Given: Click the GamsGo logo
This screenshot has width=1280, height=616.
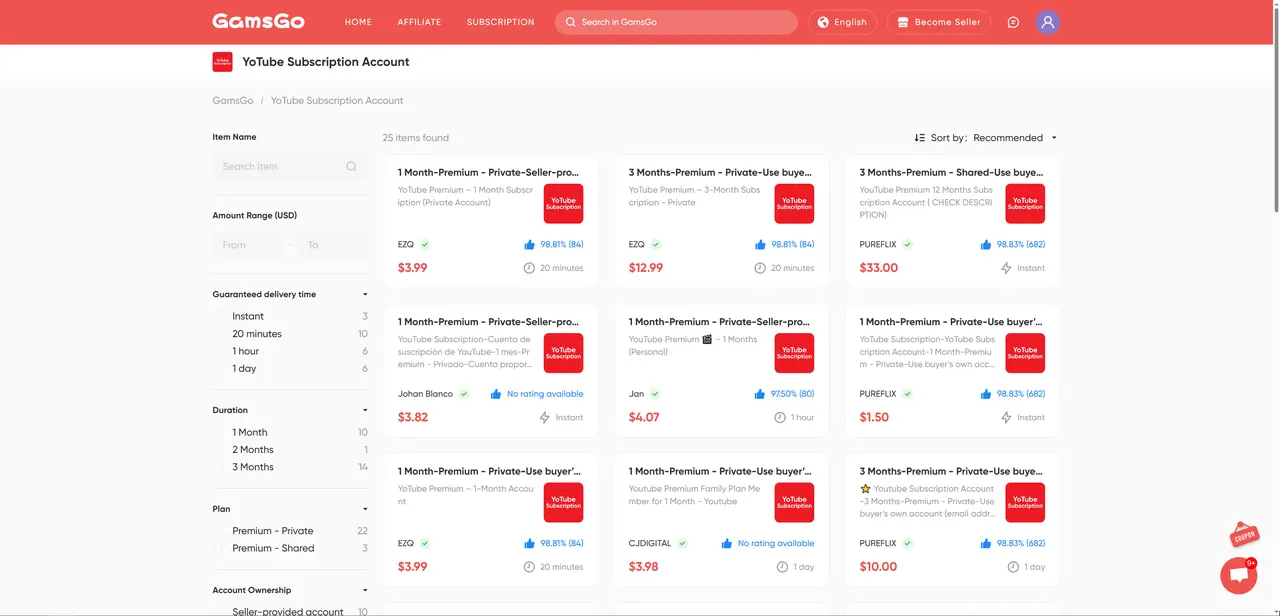Looking at the screenshot, I should pos(258,22).
